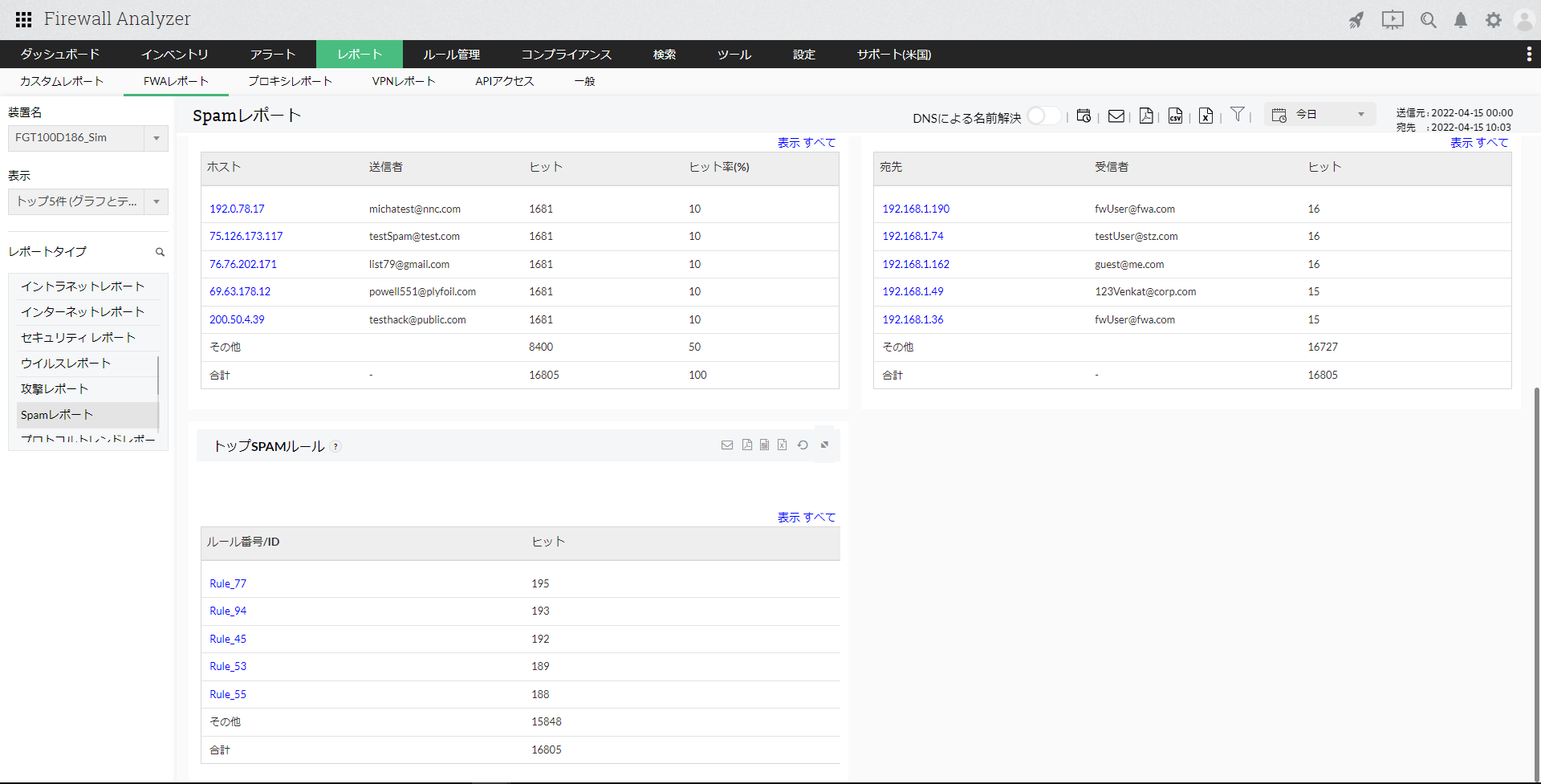Screen dimensions: 1541x784
Task: Click the page vertical scrollbar
Action: point(1536,562)
